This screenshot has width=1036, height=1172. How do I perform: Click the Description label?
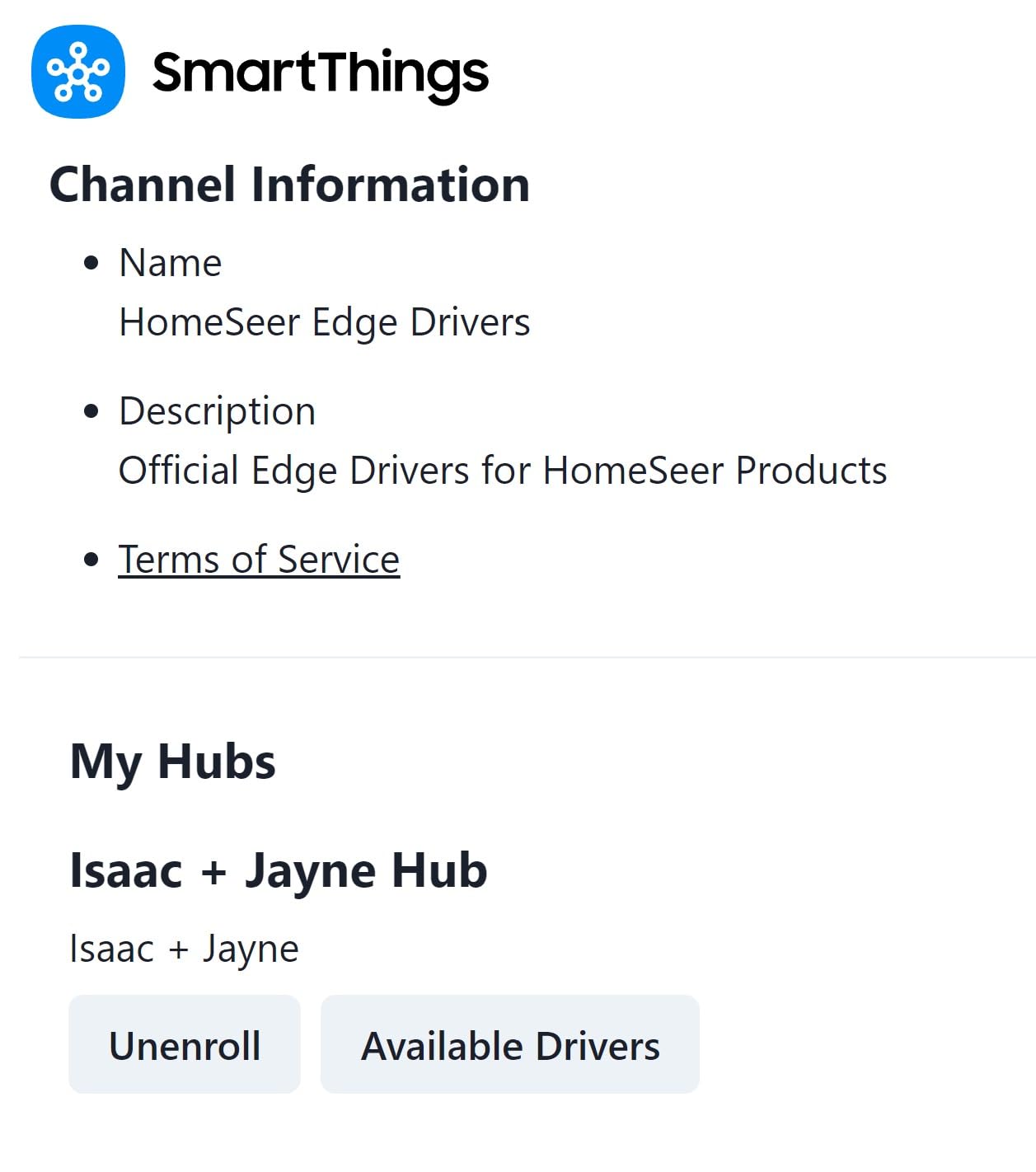(218, 411)
